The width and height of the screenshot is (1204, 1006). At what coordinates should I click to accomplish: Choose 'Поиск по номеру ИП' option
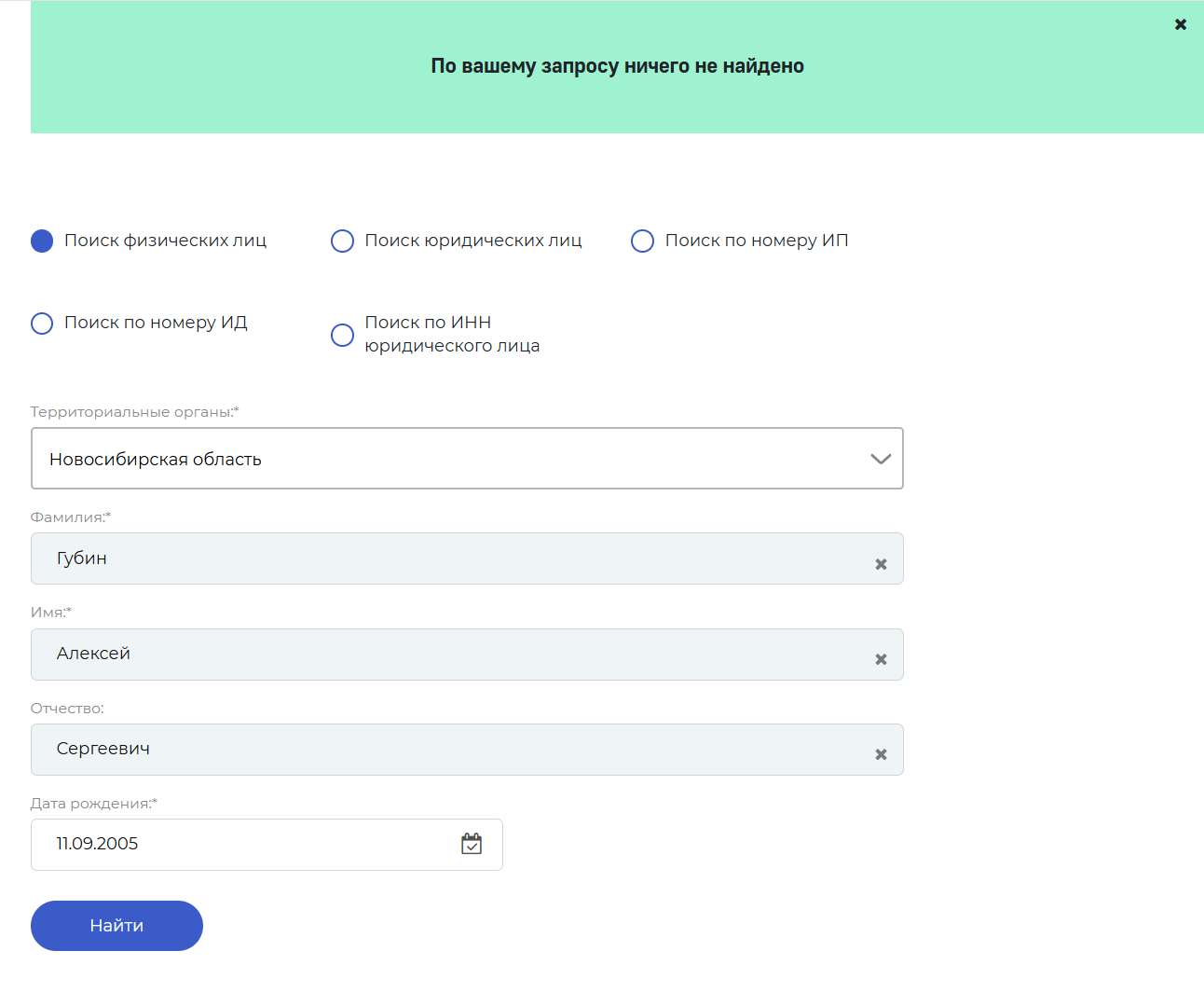642,241
